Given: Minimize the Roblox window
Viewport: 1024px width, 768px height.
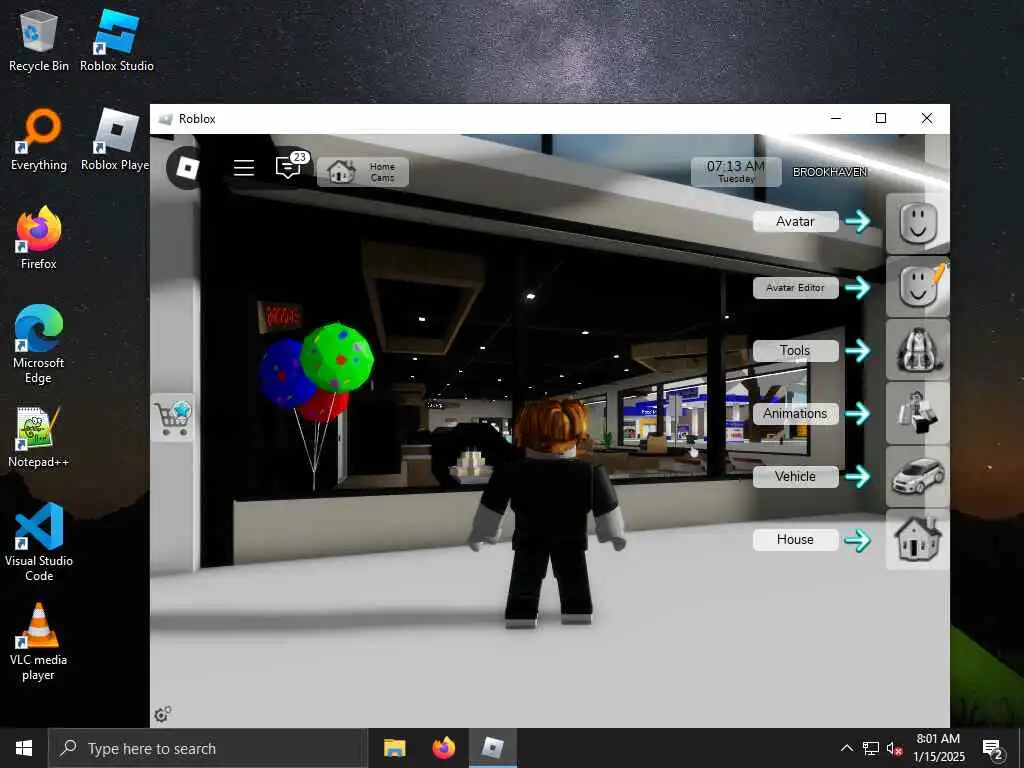Looking at the screenshot, I should 836,118.
